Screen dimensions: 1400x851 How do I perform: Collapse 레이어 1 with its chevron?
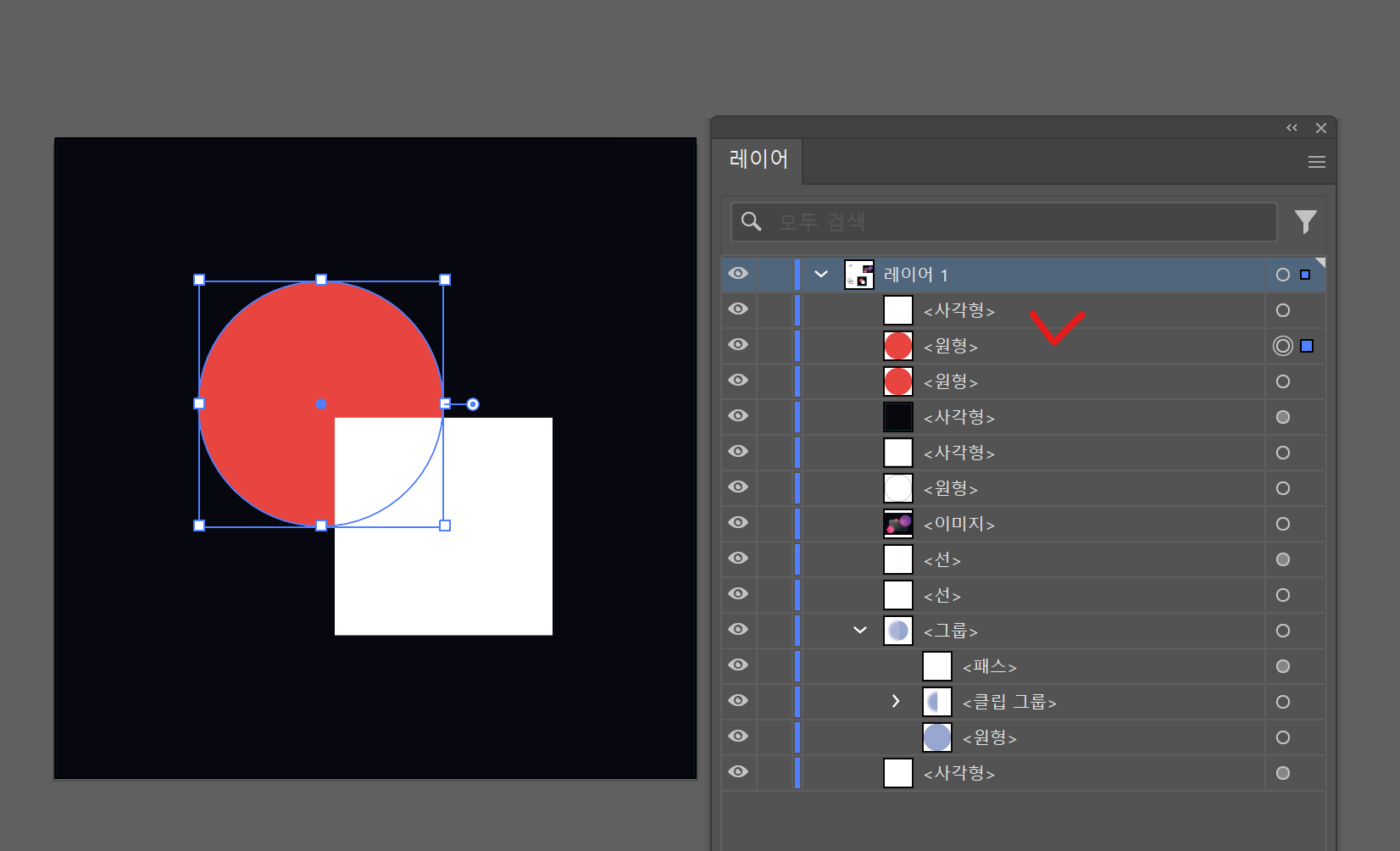(x=821, y=275)
